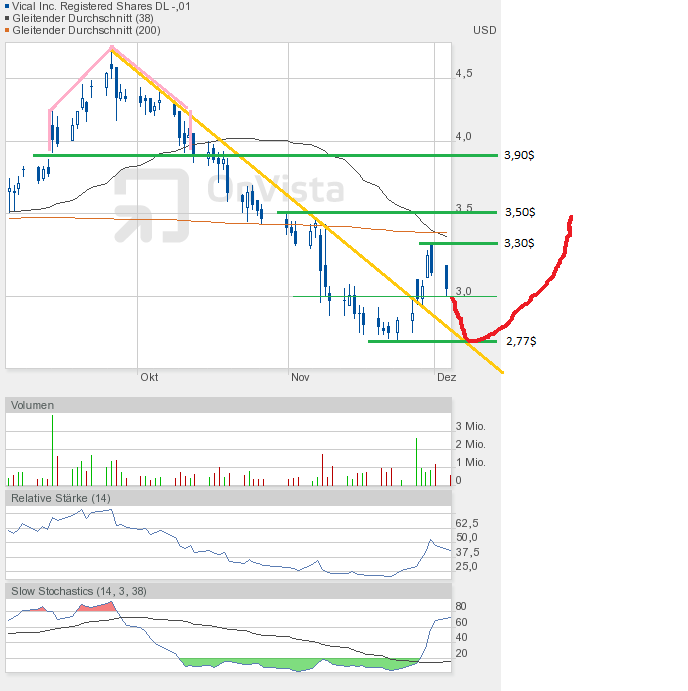Viewport: 688px width, 691px height.
Task: Click the Okt month label on the axis
Action: point(149,377)
